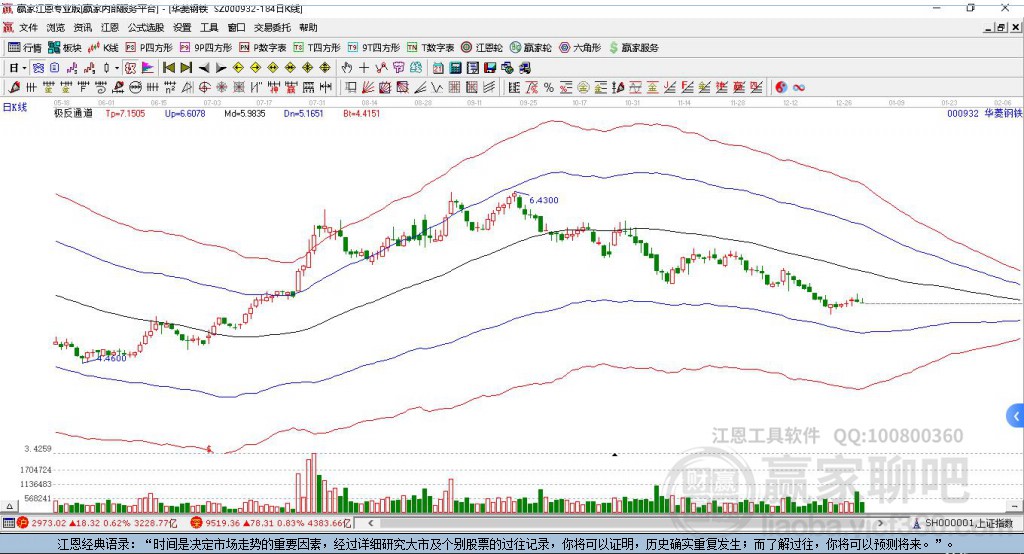Image resolution: width=1024 pixels, height=554 pixels.
Task: Click the yin-yang symbol icon
Action: (781, 87)
